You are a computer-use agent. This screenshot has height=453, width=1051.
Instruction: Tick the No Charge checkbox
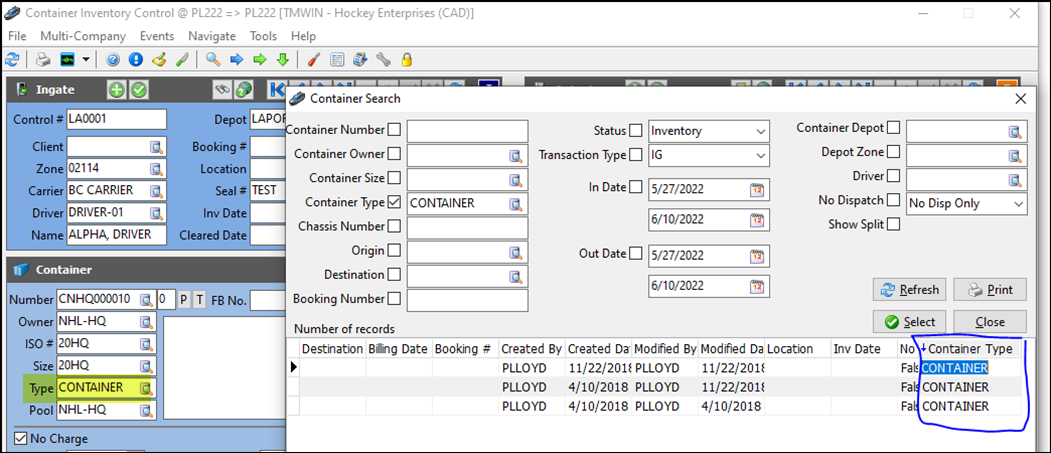[21, 438]
